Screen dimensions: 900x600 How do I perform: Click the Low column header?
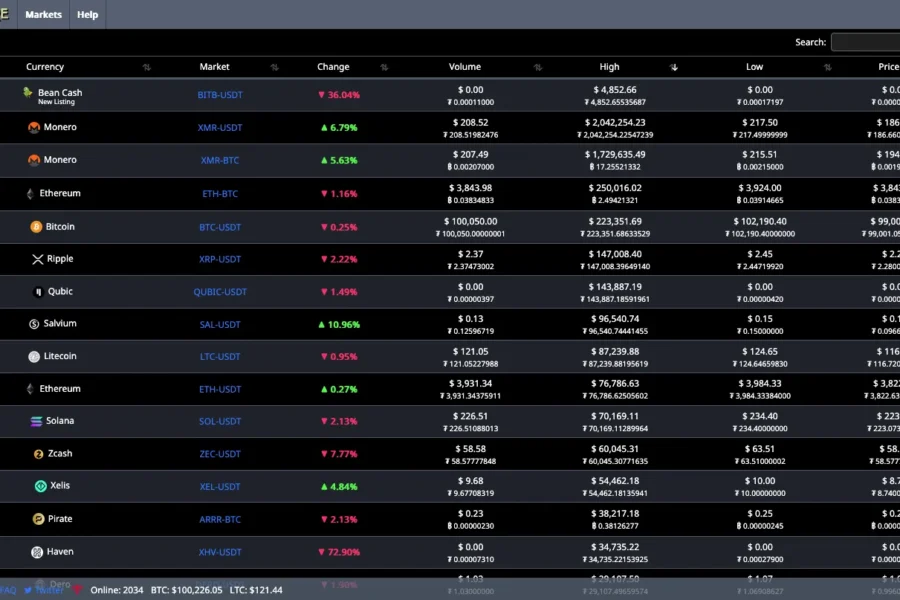pos(754,67)
